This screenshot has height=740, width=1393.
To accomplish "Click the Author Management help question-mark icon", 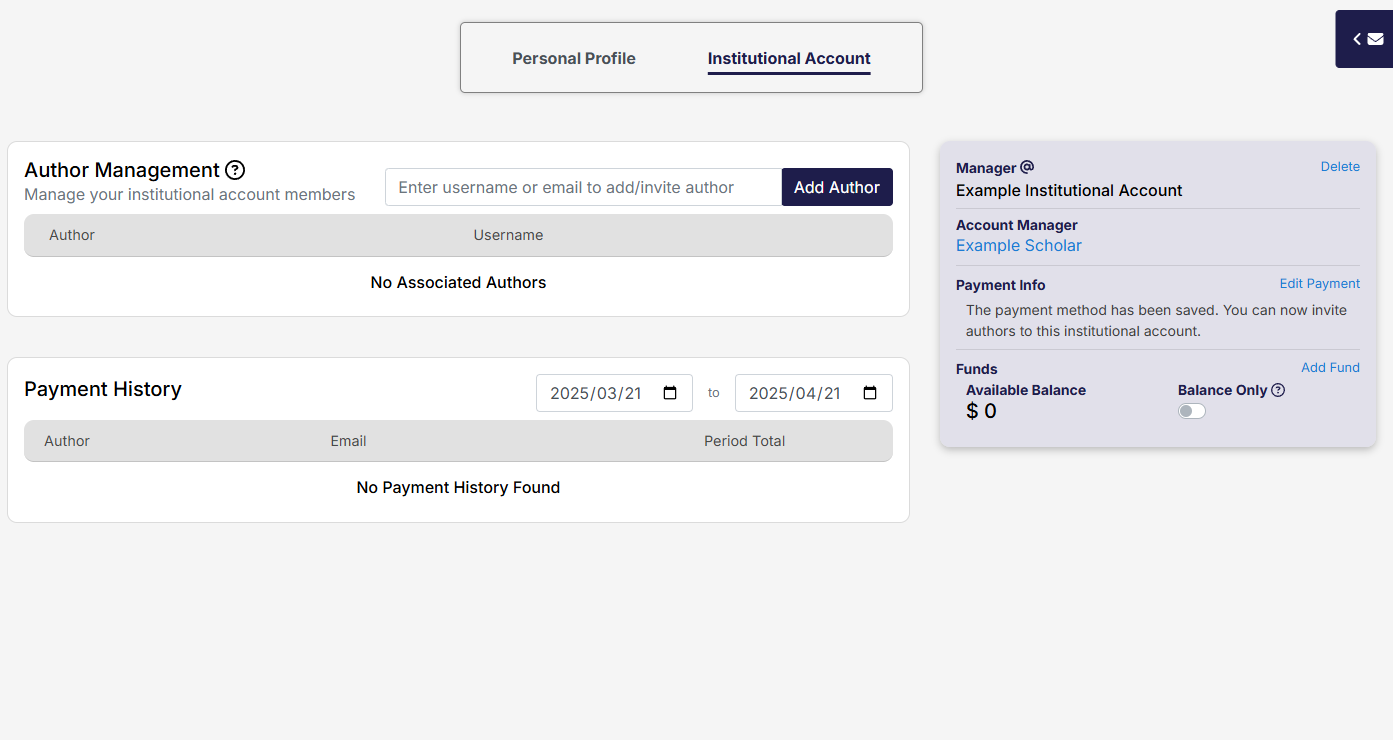I will pyautogui.click(x=235, y=170).
